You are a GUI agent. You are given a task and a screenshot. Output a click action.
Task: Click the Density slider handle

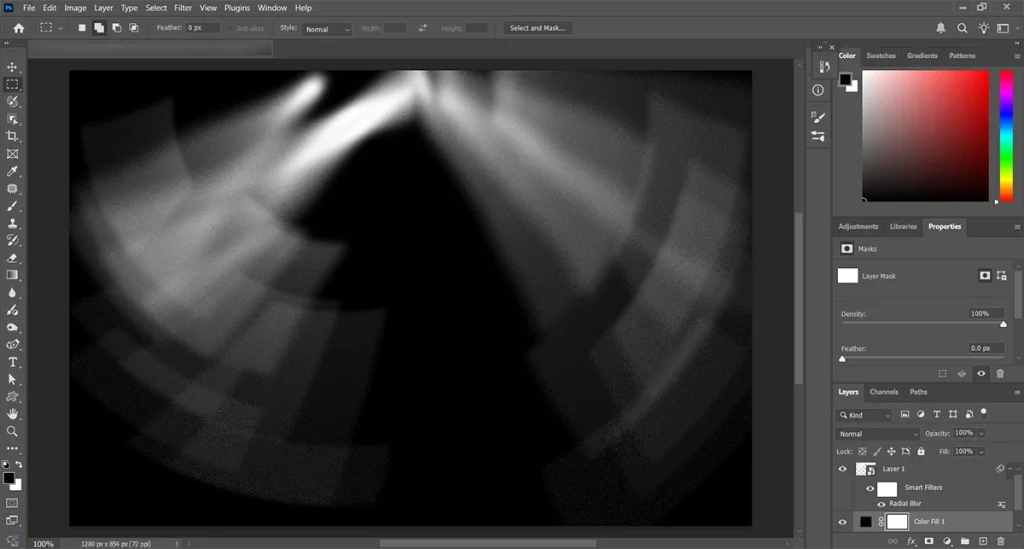point(1003,324)
